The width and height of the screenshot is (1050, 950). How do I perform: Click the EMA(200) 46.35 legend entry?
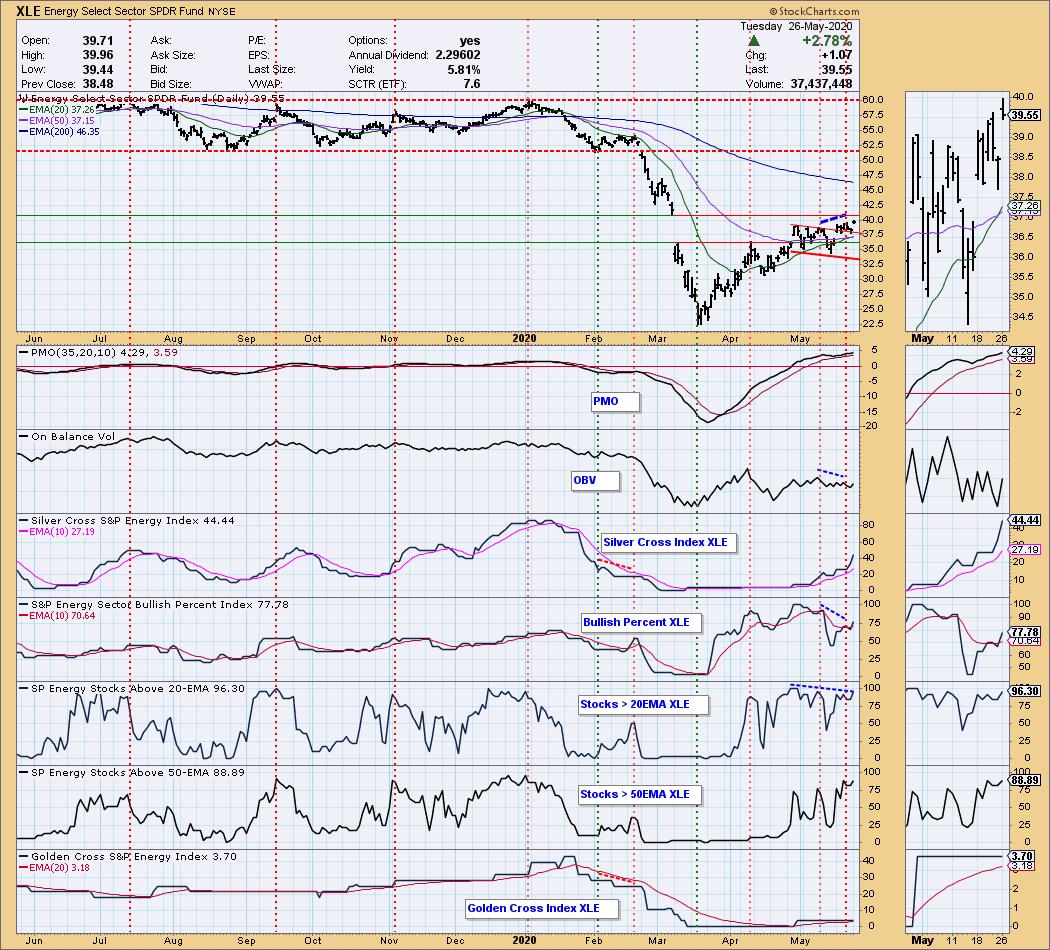pos(60,132)
